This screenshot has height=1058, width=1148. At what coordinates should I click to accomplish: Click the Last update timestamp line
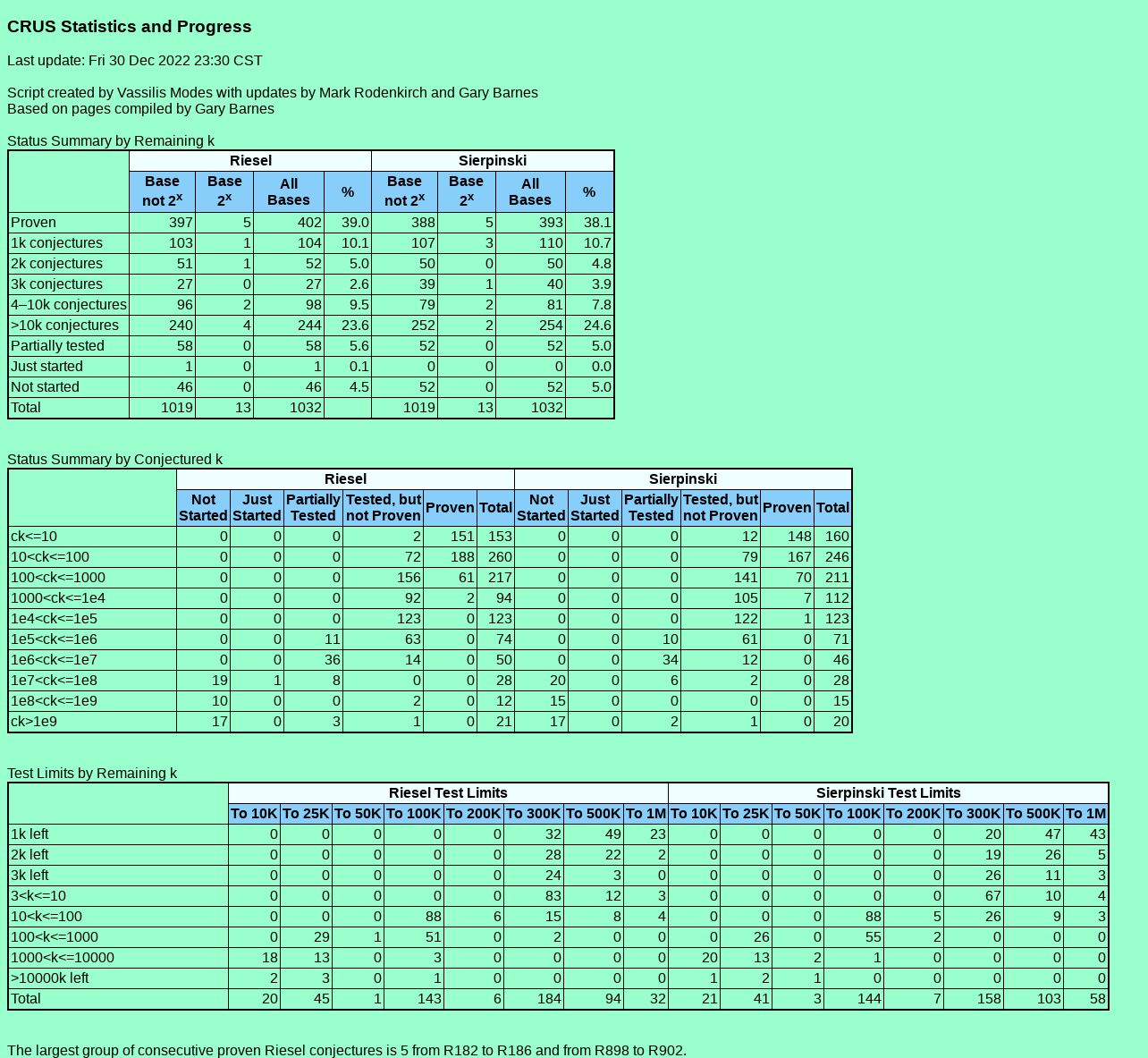(135, 61)
